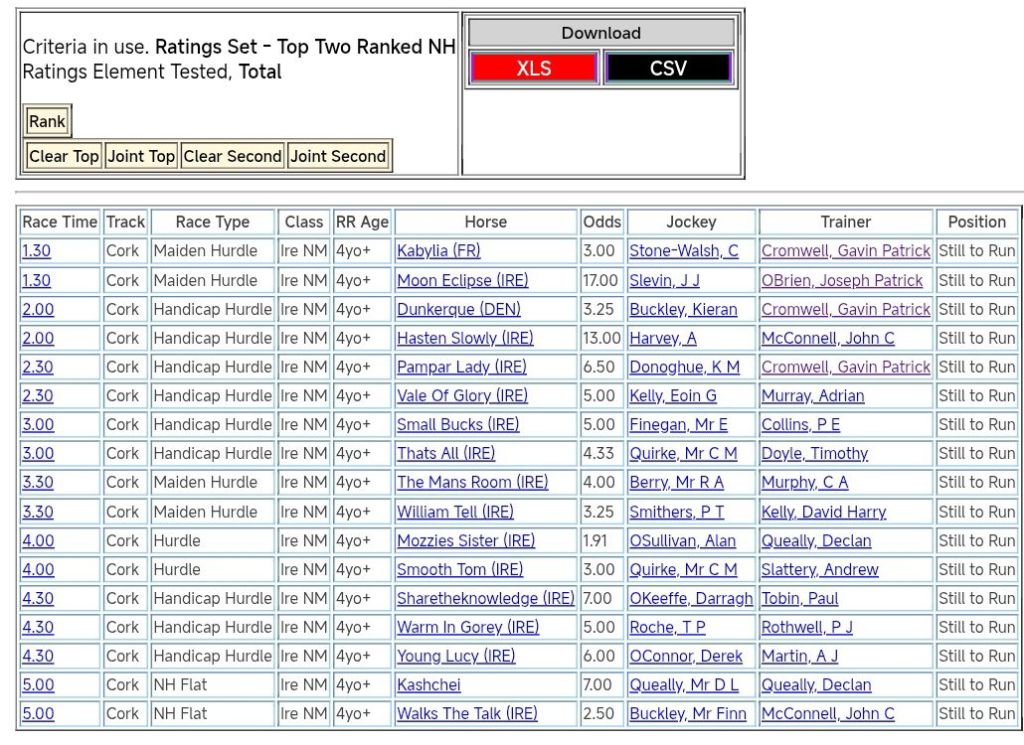The image size is (1024, 745).
Task: View jockey Smithers, P T
Action: [676, 512]
